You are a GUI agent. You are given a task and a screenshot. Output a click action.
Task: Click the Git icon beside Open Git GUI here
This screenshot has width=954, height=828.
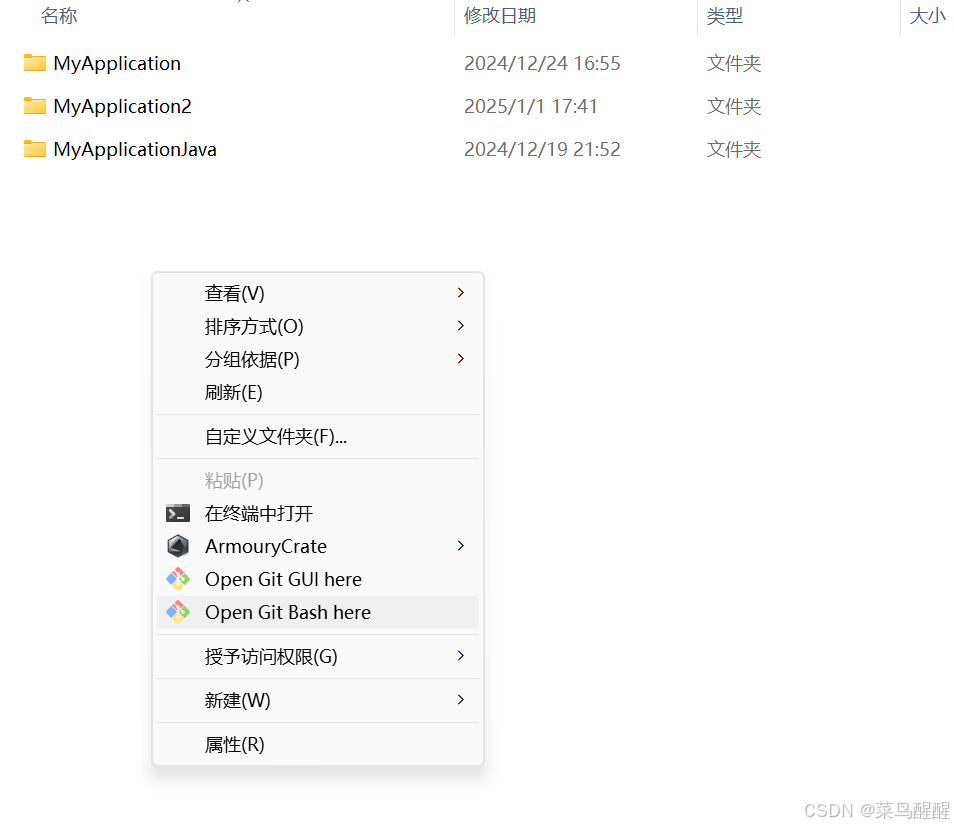[178, 579]
